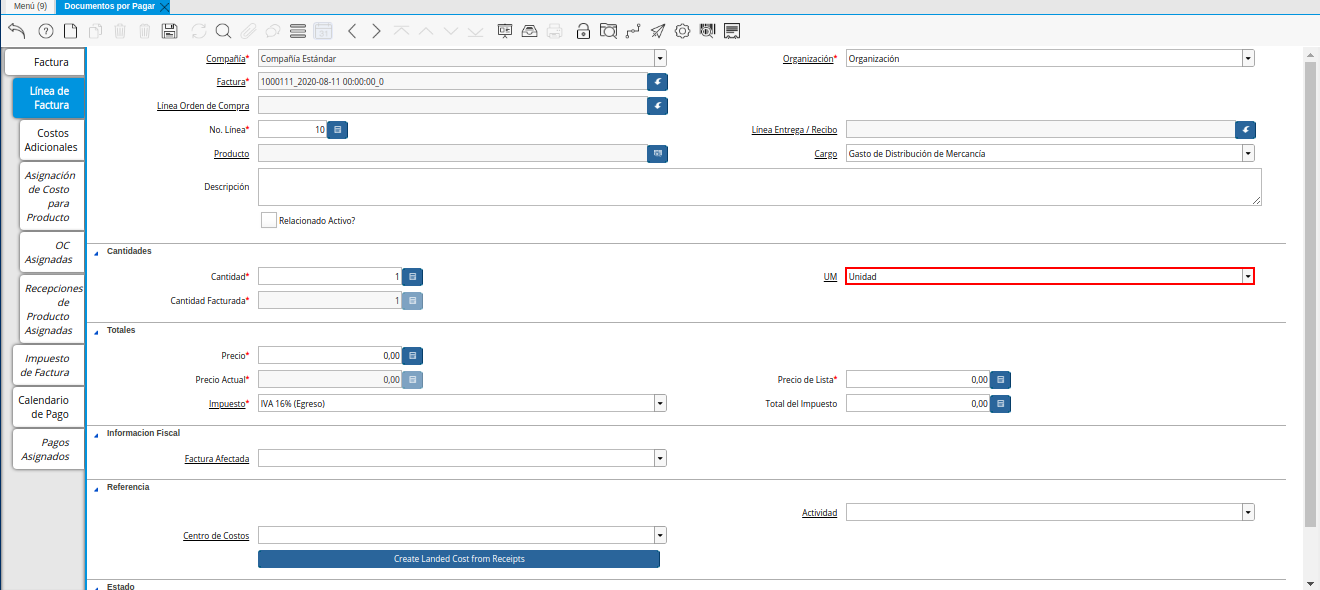Expand the Impuesto IVA 16% dropdown
Image resolution: width=1320 pixels, height=590 pixels.
[660, 404]
